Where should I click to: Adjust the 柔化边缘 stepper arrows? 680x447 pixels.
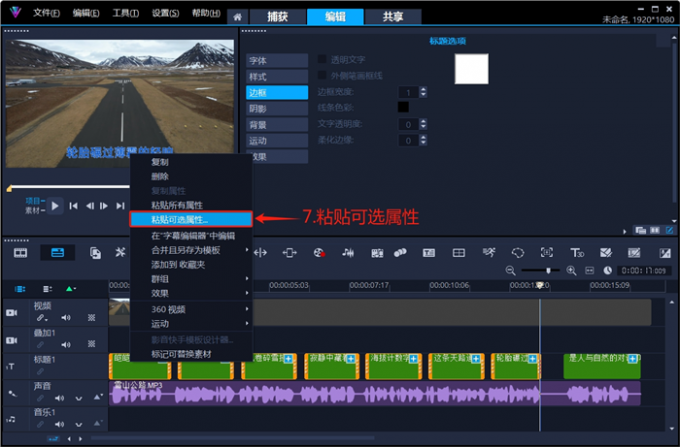pos(423,140)
